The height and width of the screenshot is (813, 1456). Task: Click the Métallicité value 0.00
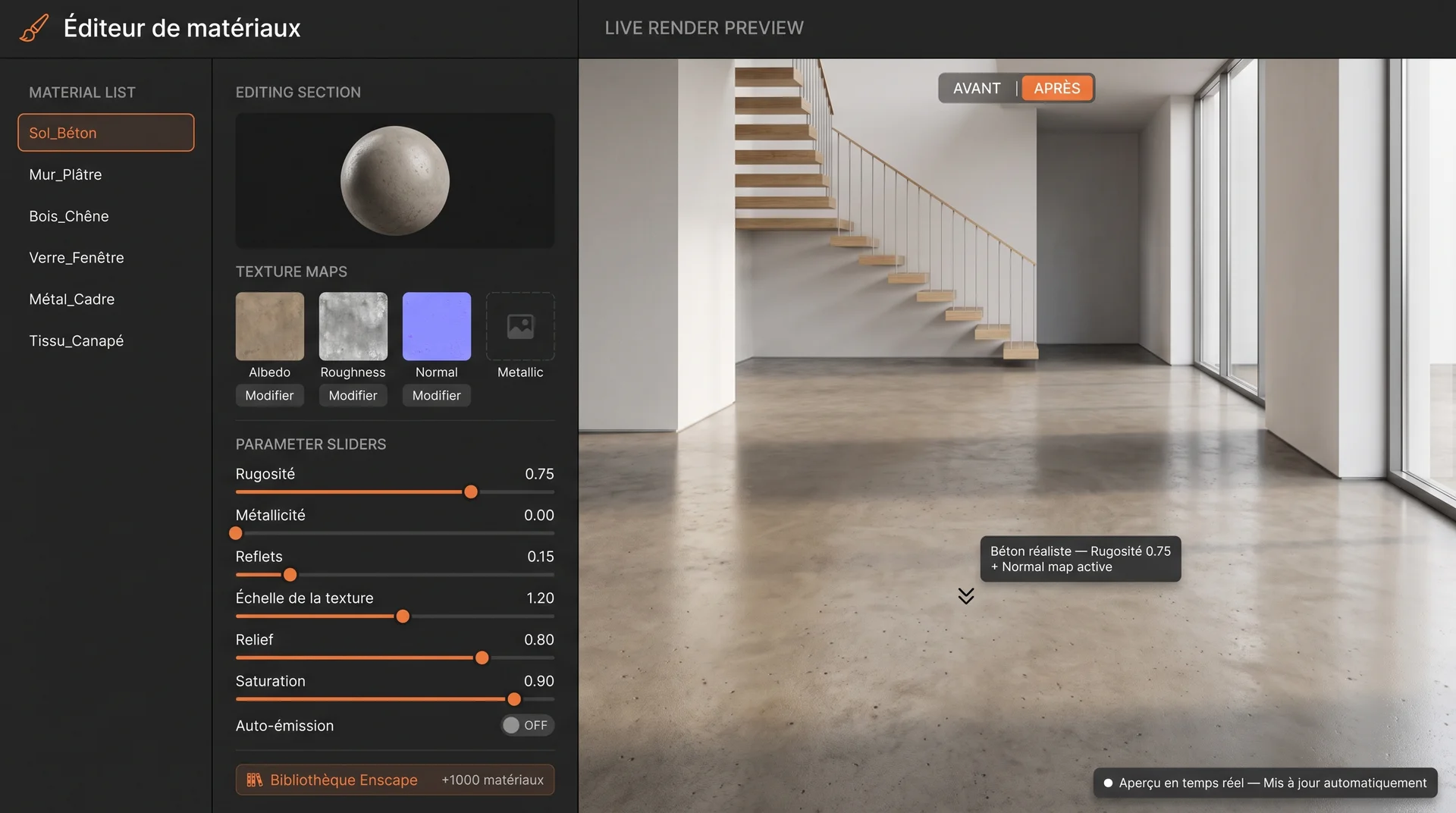[x=539, y=516]
